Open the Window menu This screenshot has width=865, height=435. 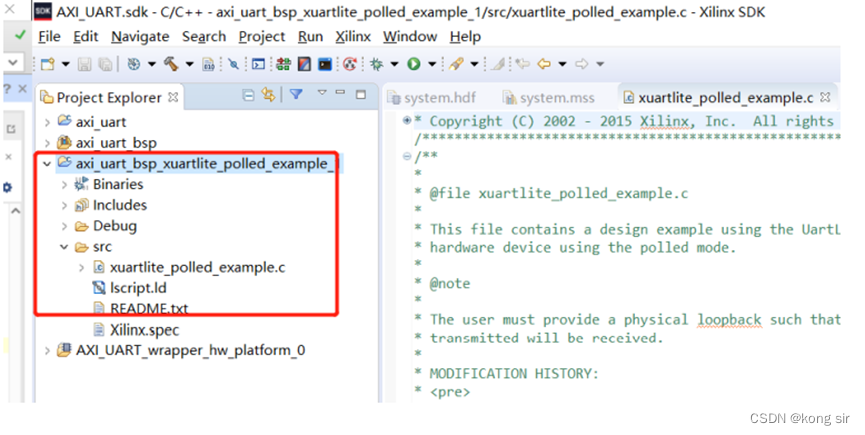(410, 36)
